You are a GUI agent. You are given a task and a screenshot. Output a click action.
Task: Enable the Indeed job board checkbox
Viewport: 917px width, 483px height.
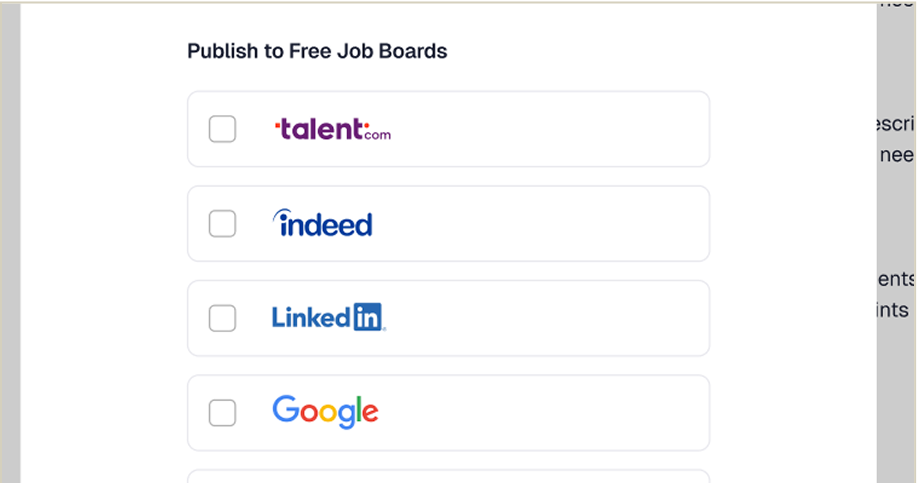(x=222, y=223)
